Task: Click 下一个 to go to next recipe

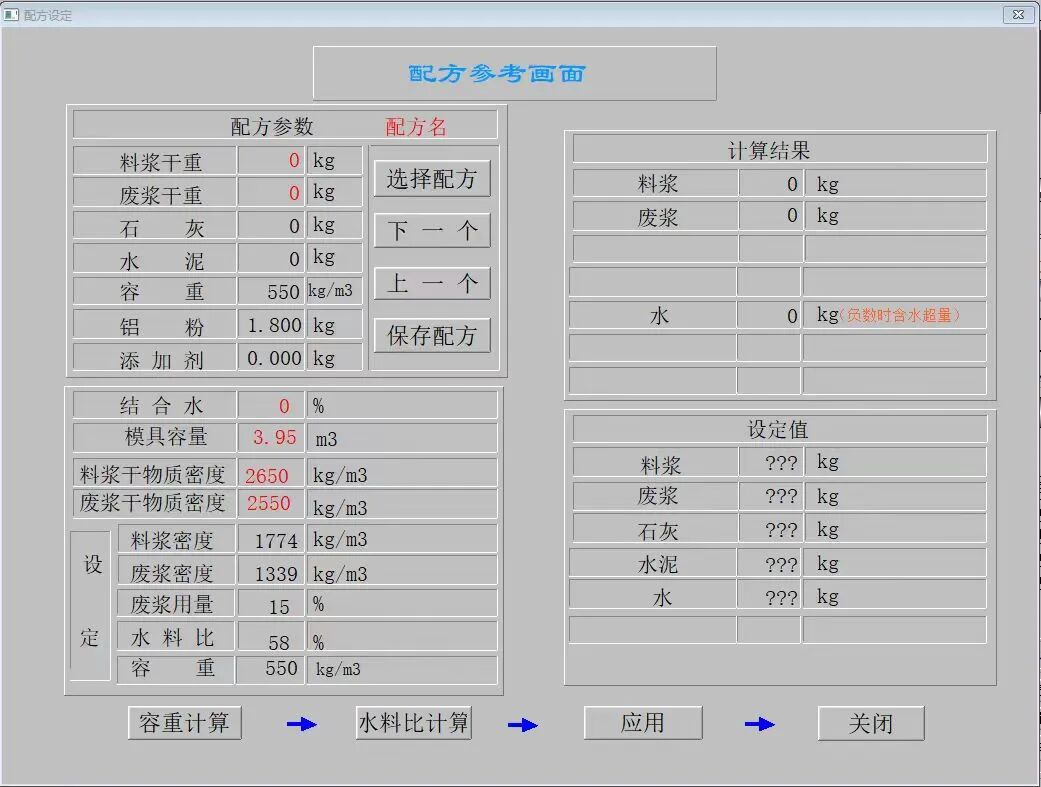Action: [x=431, y=230]
